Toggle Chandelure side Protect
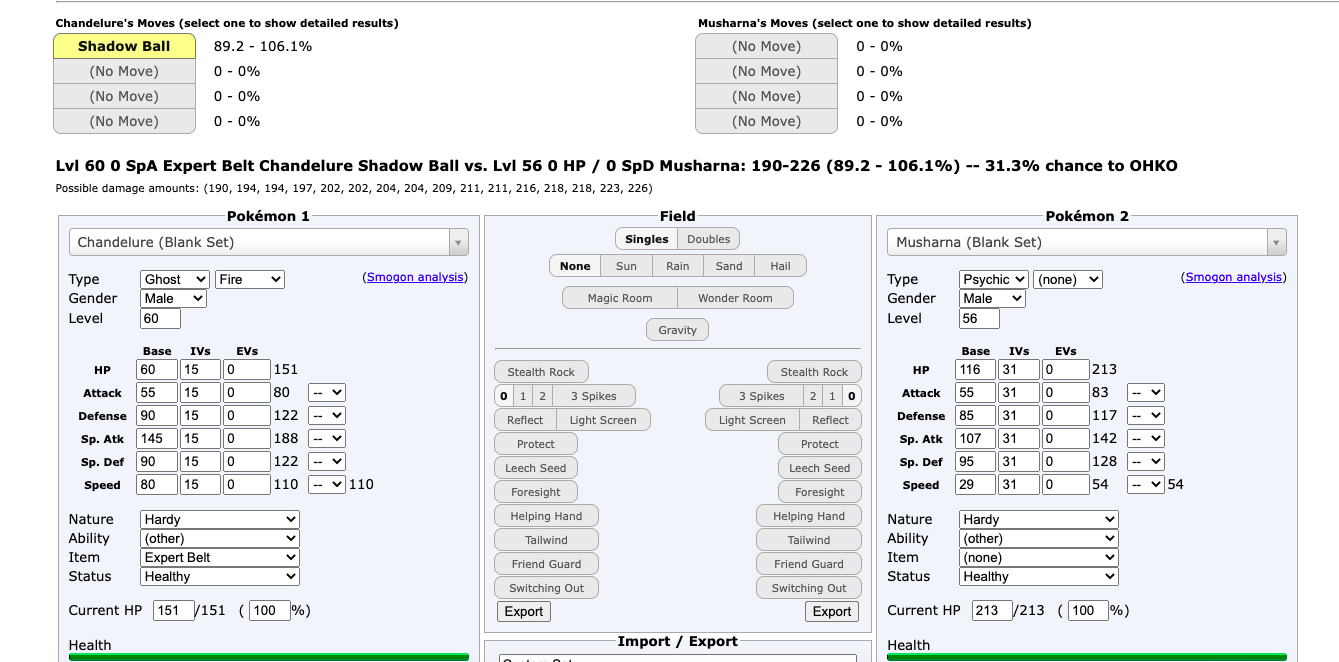This screenshot has width=1339, height=662. (536, 444)
